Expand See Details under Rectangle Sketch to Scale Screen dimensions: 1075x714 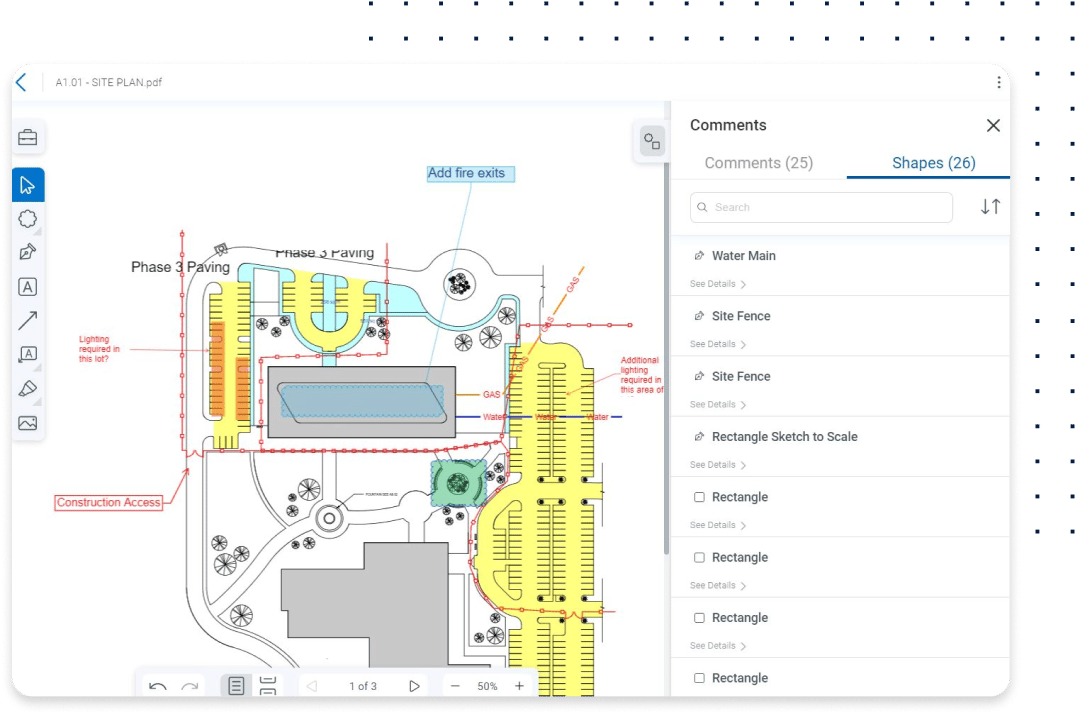point(717,465)
